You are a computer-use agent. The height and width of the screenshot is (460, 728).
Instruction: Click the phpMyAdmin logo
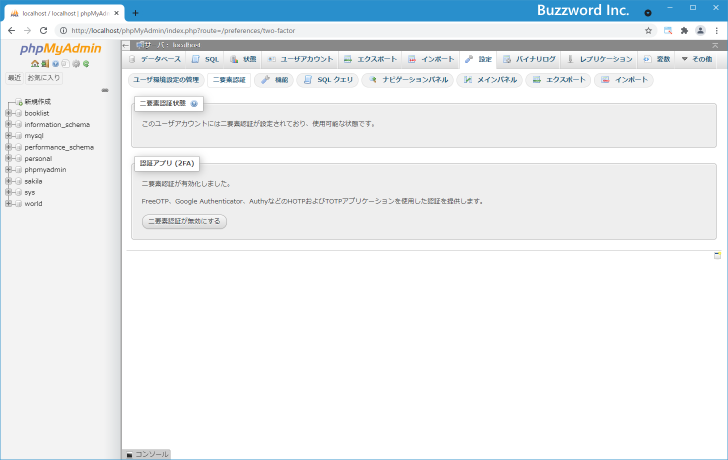click(60, 48)
